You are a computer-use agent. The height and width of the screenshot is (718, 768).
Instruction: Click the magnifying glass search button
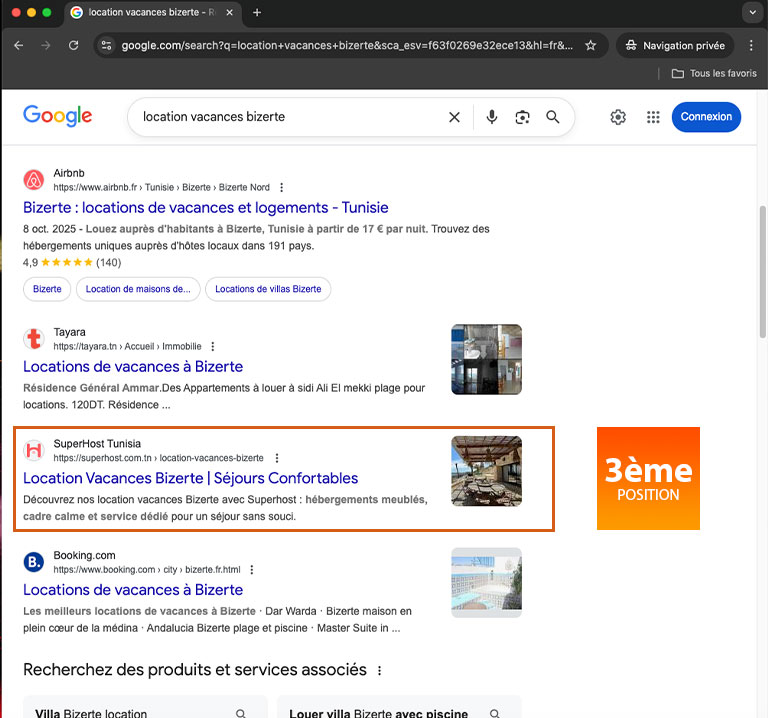[552, 117]
